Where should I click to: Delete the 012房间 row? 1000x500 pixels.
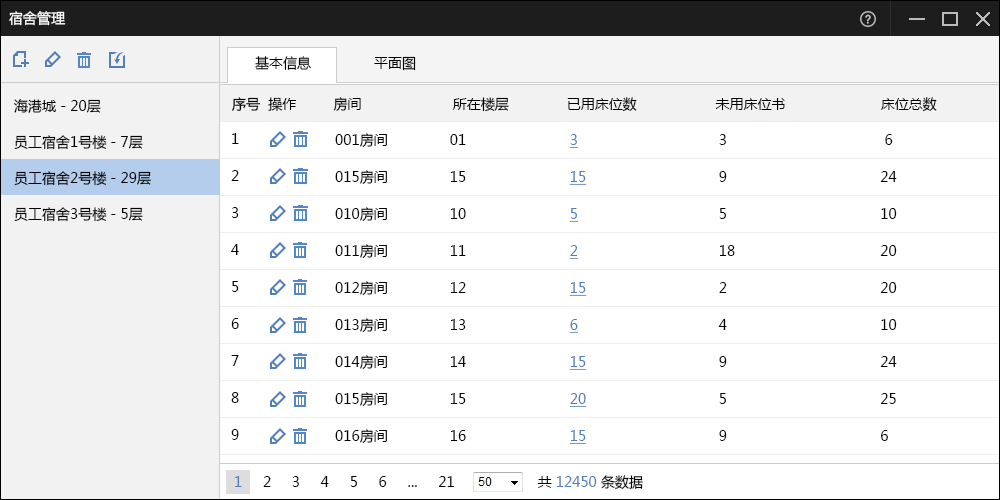300,288
